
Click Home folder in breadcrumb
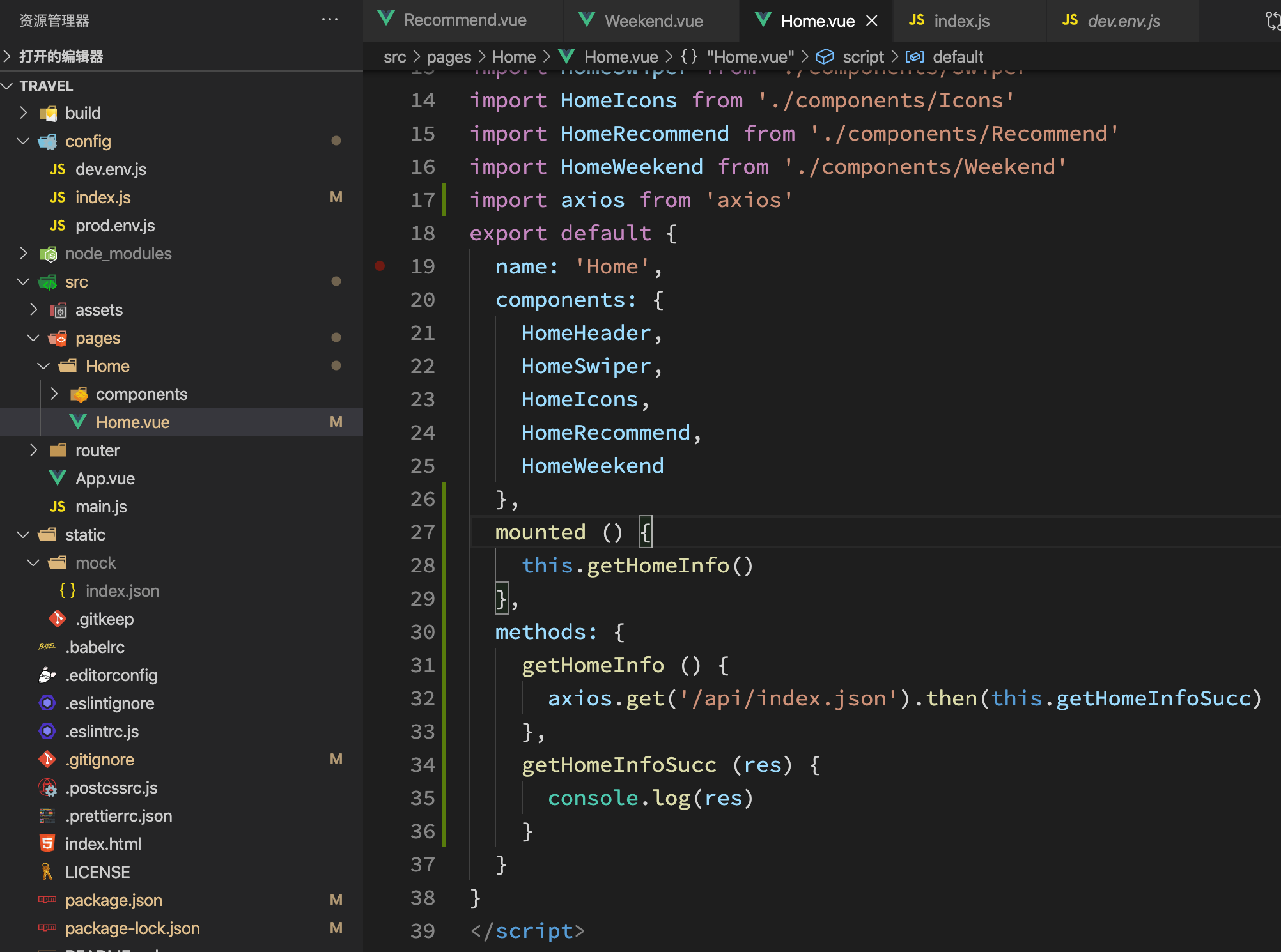(x=513, y=57)
